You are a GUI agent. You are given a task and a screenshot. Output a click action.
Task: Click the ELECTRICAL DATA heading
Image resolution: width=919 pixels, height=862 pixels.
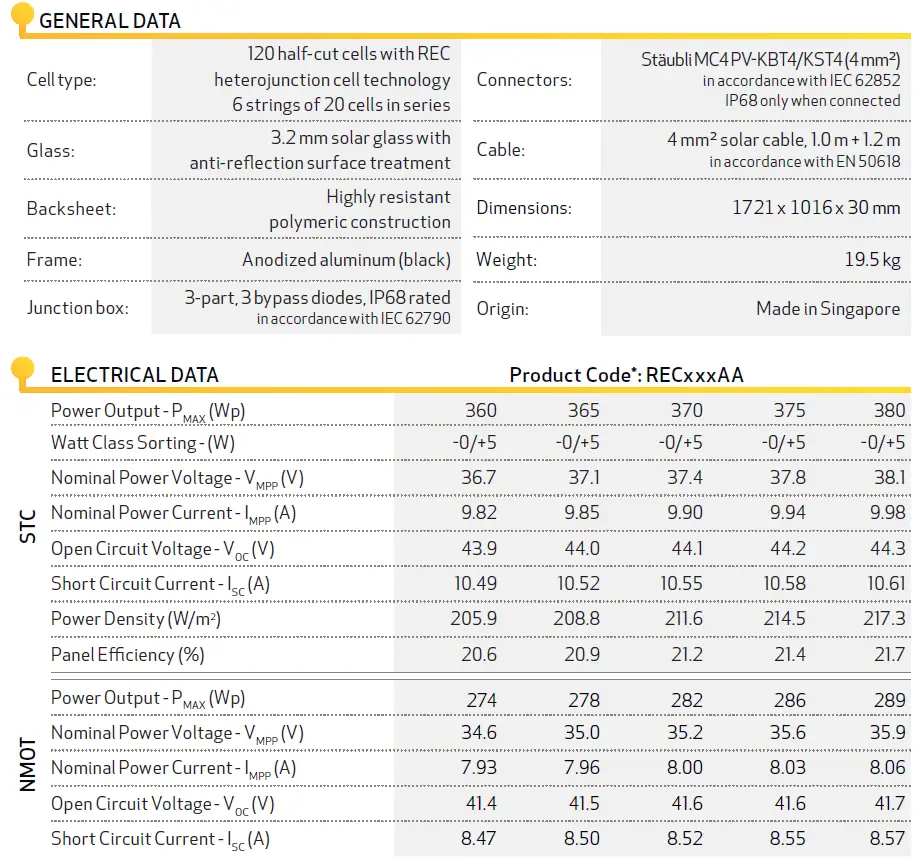point(134,375)
